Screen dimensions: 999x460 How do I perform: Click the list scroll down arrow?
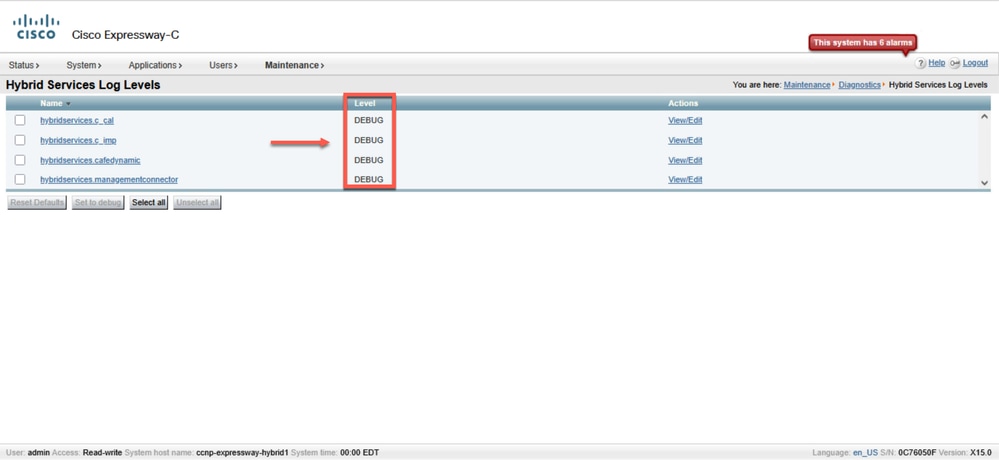coord(984,183)
